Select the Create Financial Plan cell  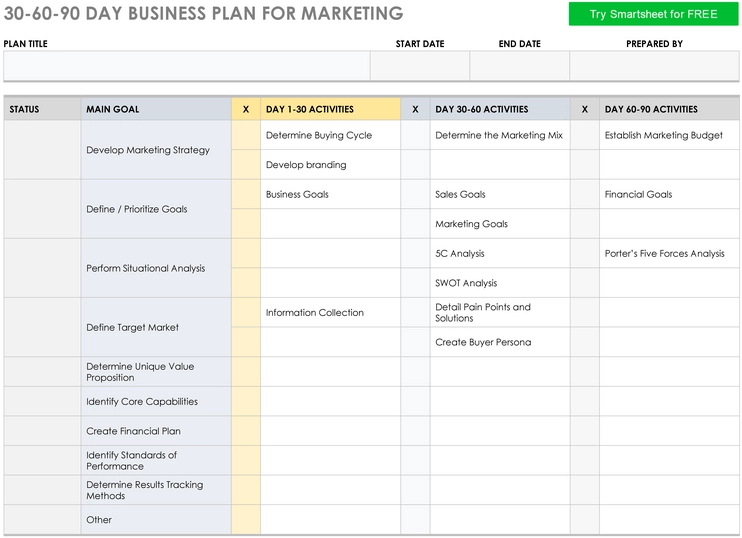click(x=156, y=431)
